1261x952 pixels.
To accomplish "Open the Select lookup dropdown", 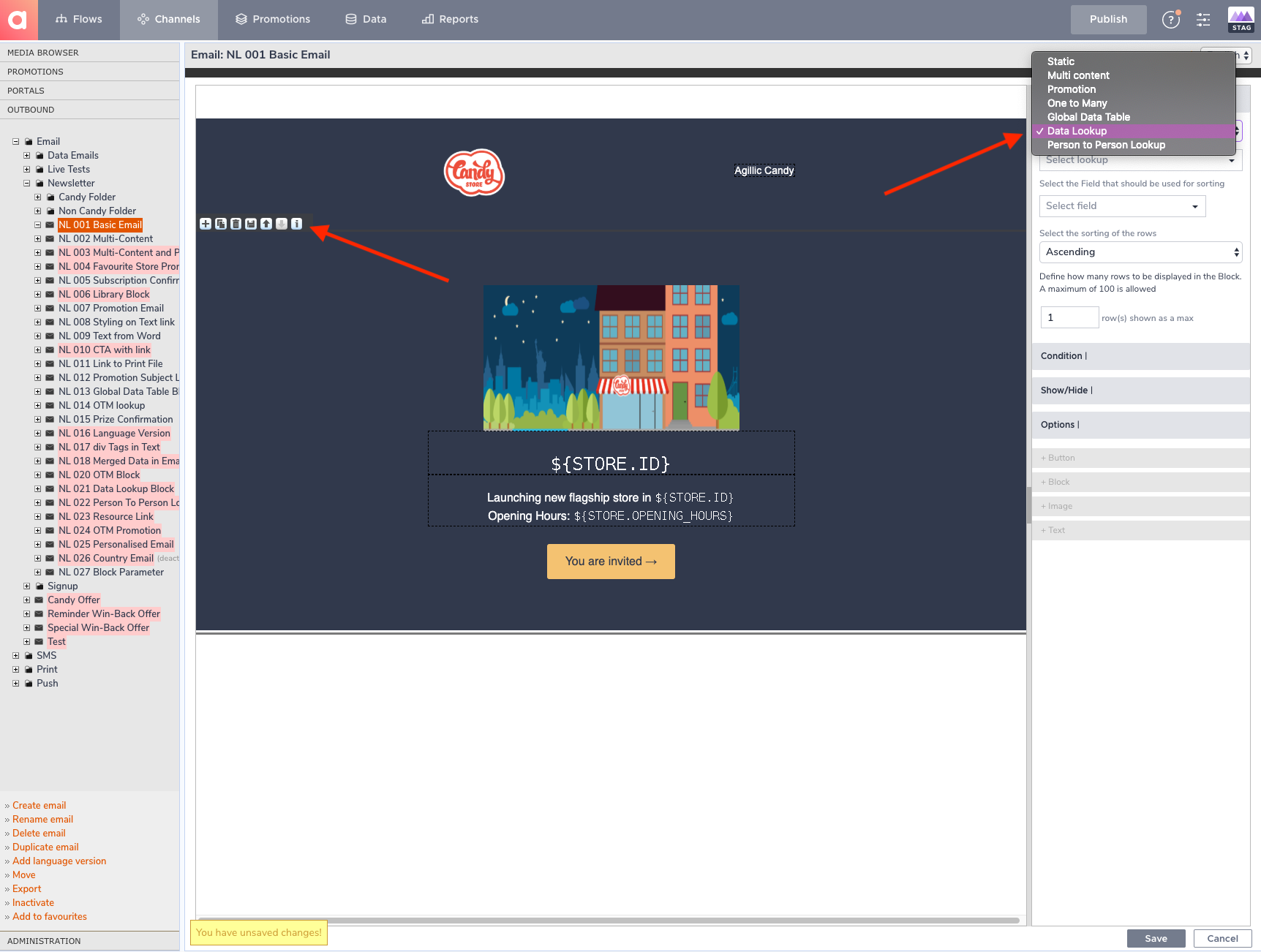I will click(x=1140, y=161).
